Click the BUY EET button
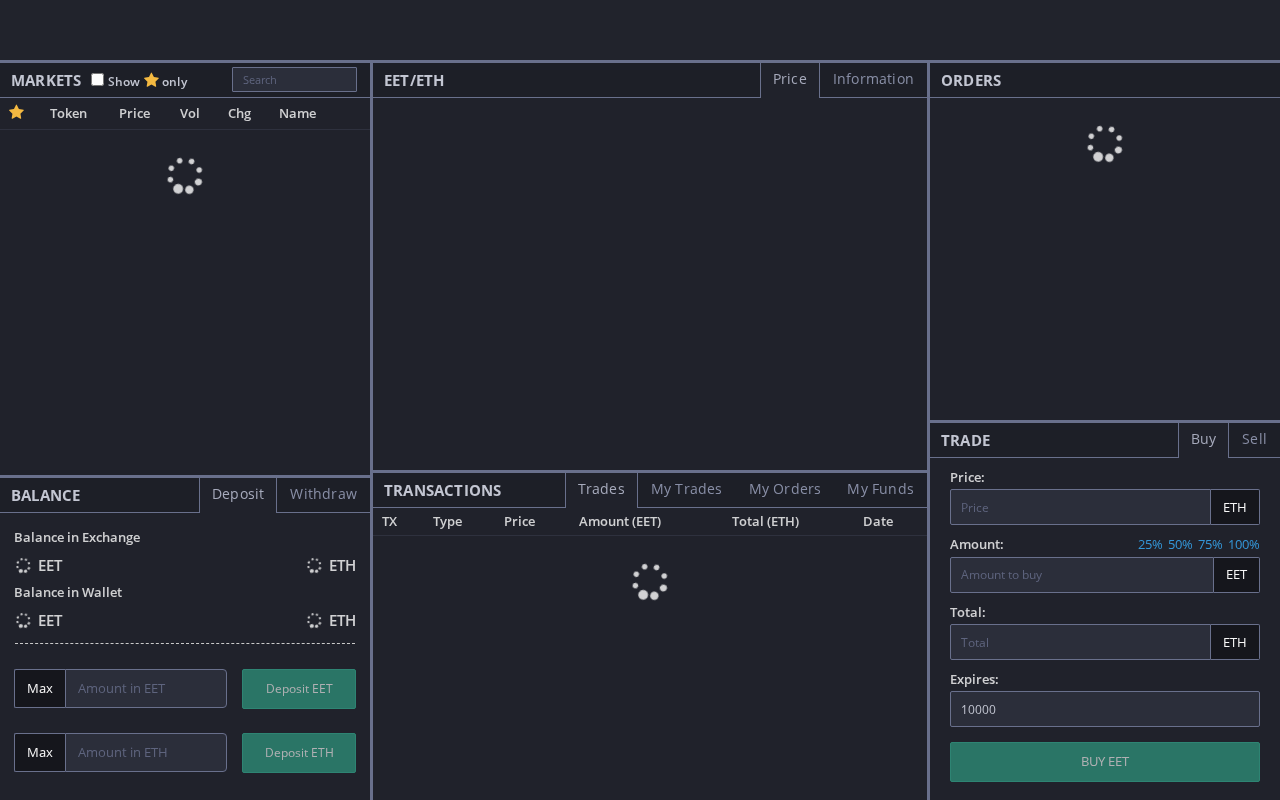Image resolution: width=1280 pixels, height=800 pixels. point(1104,762)
